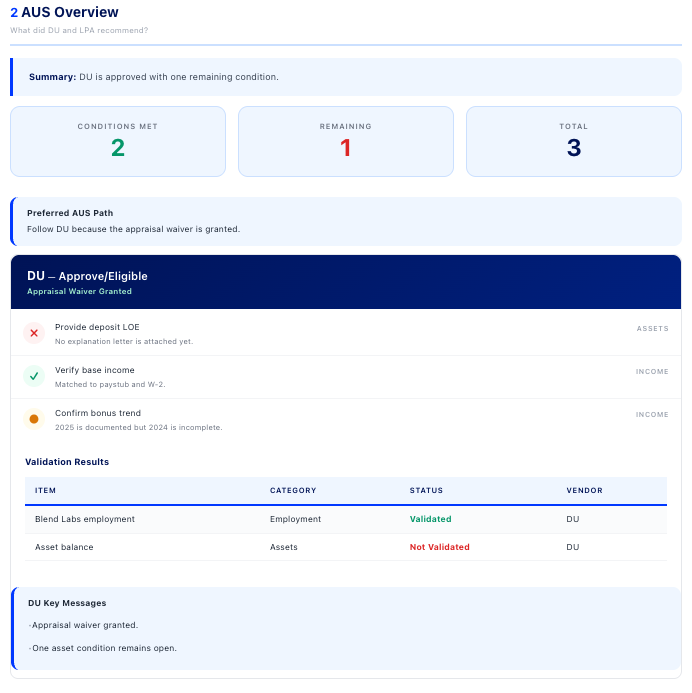The image size is (692, 693).
Task: Click the Validated status for Blend Labs
Action: coord(430,519)
